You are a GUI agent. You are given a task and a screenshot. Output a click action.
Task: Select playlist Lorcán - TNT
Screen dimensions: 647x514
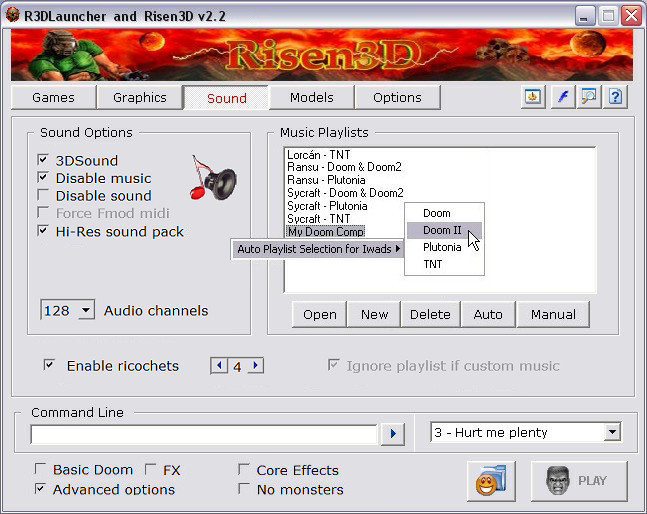(319, 155)
